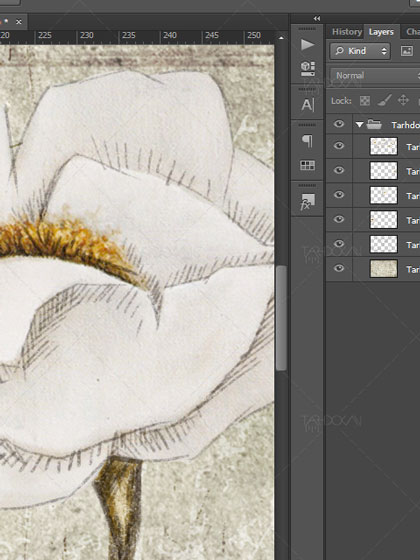Hide third layer under the Tarhdo group
420x560 pixels.
tap(339, 195)
